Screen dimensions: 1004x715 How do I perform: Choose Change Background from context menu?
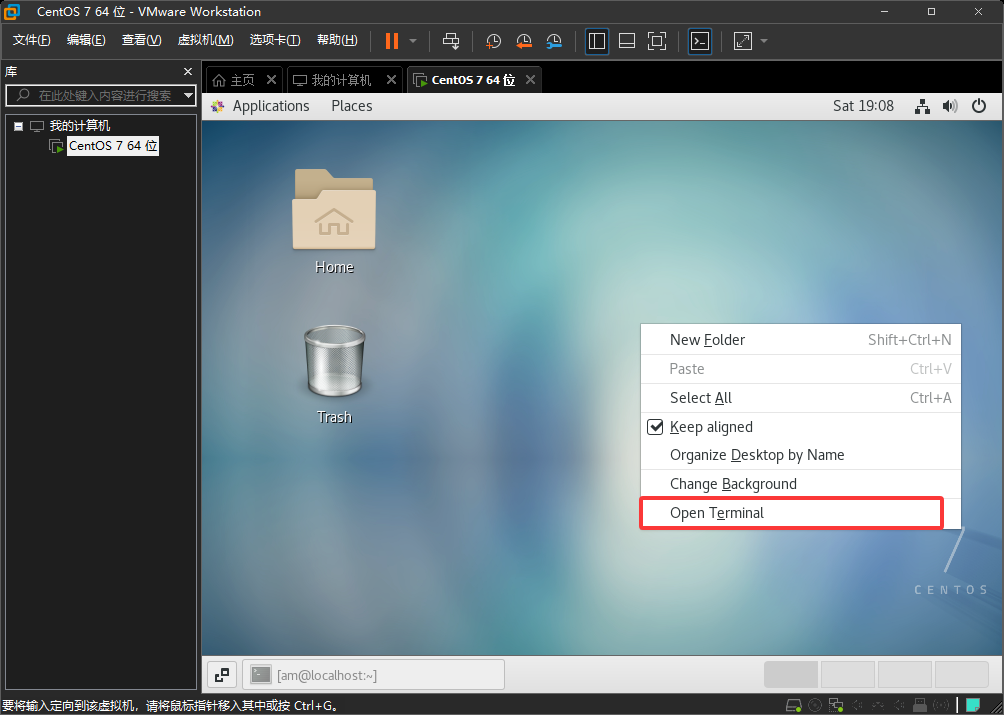click(800, 484)
